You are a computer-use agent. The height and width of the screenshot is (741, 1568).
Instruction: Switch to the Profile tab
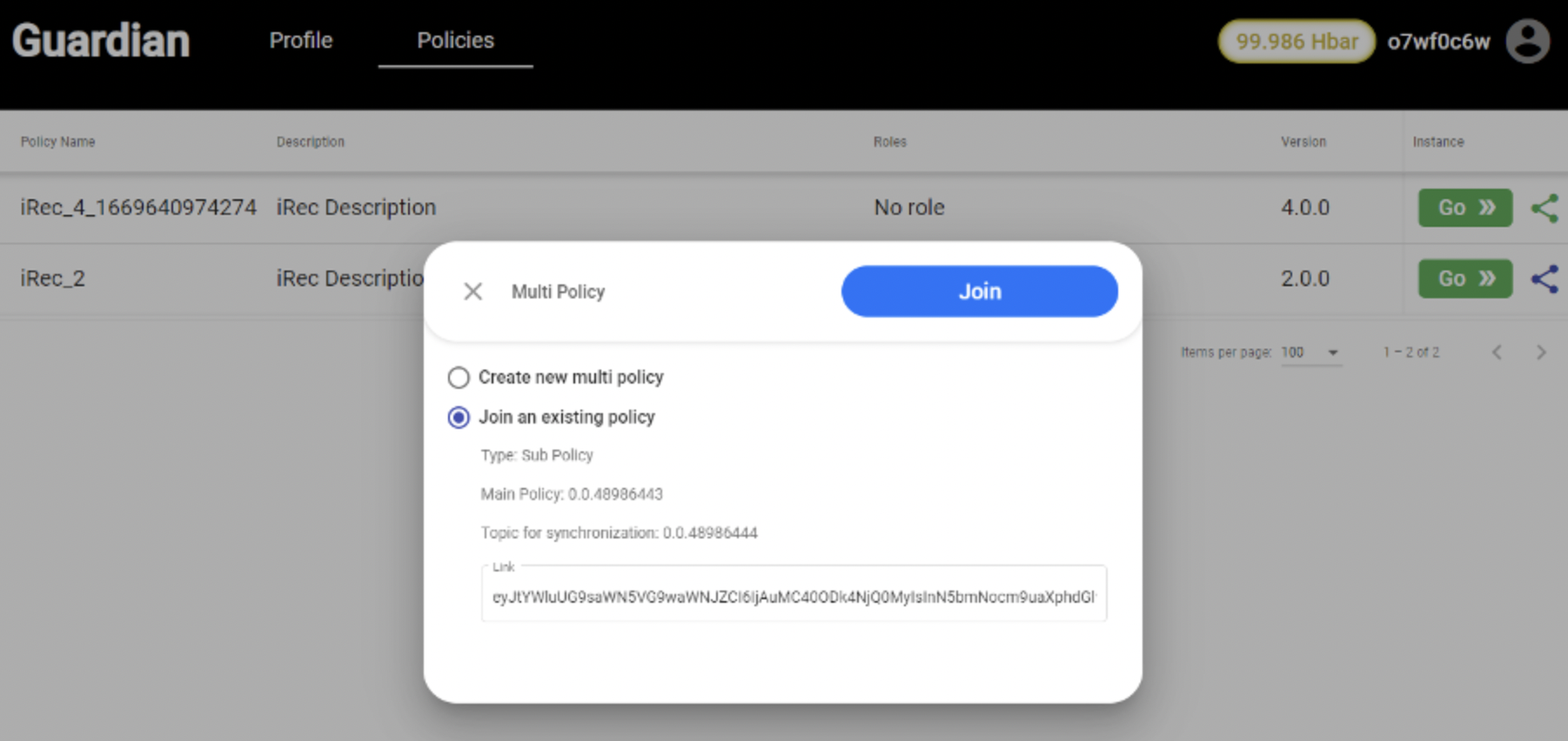[300, 41]
